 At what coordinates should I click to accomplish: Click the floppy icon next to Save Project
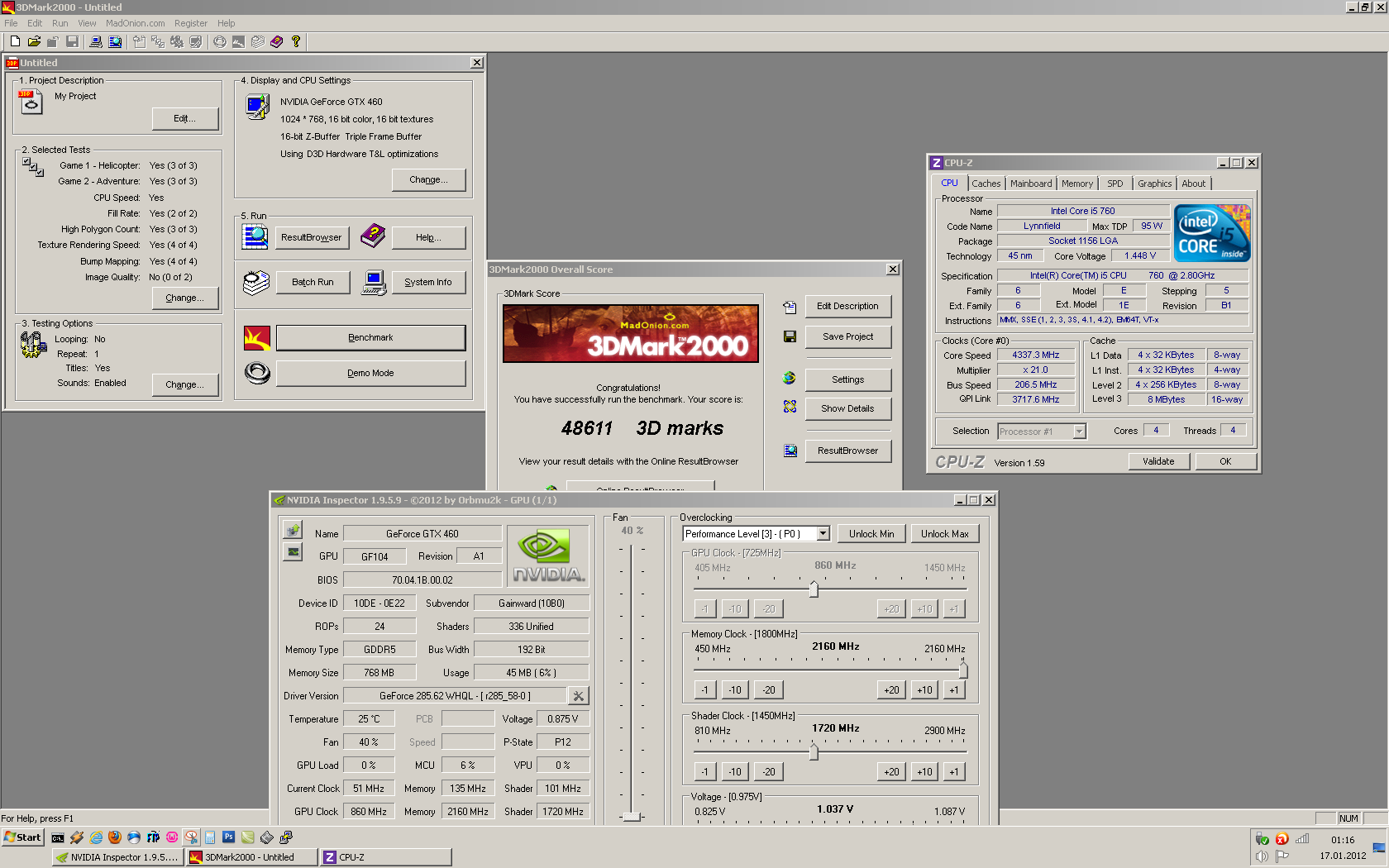click(790, 336)
